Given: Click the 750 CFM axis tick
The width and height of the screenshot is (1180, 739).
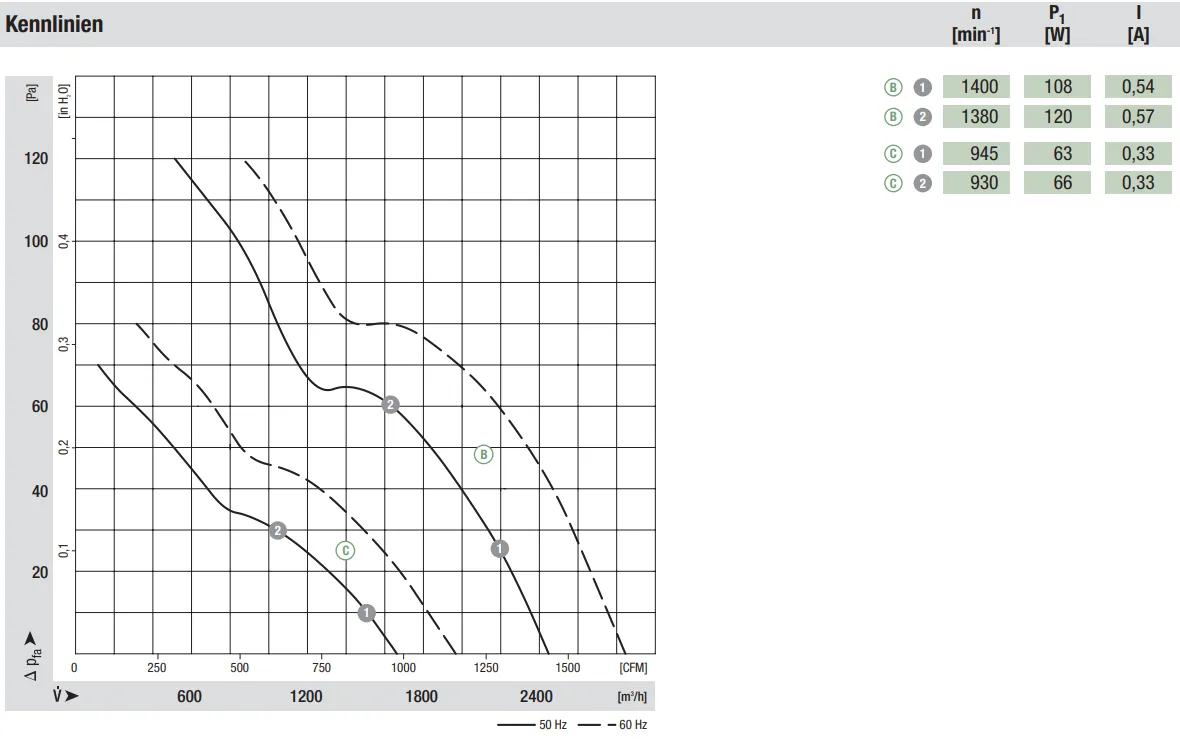Looking at the screenshot, I should point(321,668).
